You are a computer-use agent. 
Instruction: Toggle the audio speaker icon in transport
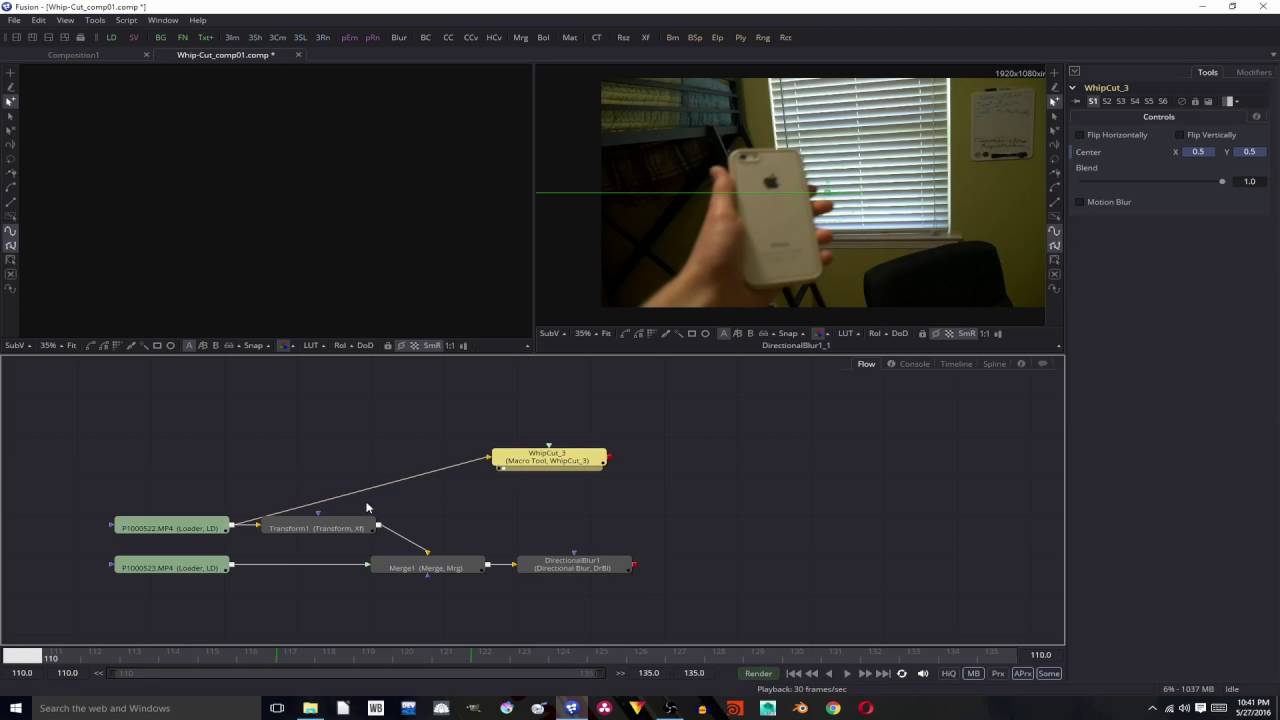click(923, 674)
